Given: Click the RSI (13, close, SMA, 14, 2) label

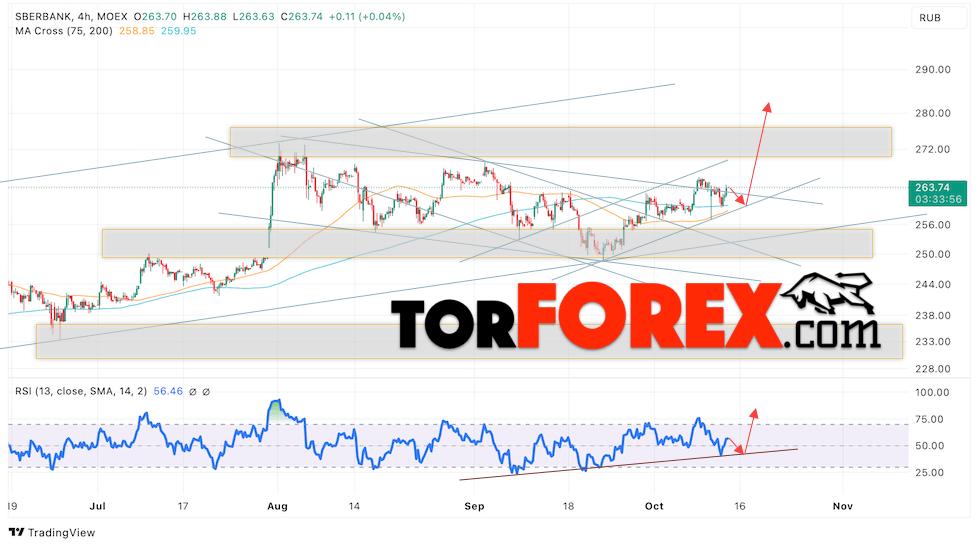Looking at the screenshot, I should 81,392.
